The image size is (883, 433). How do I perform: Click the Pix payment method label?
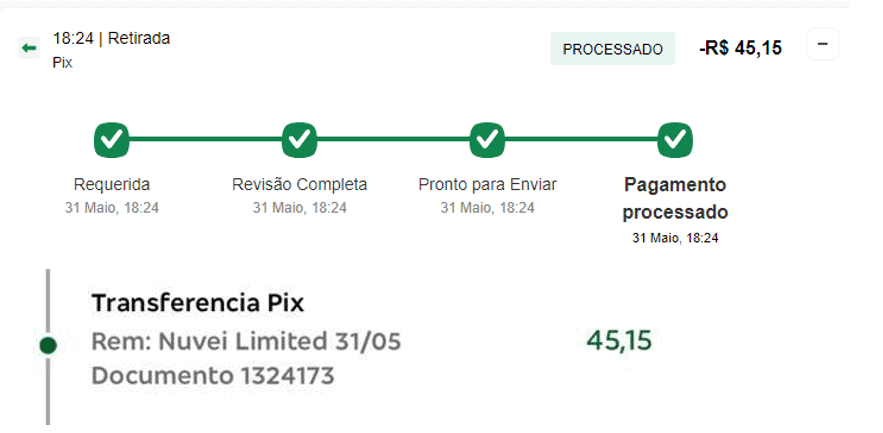tap(63, 63)
